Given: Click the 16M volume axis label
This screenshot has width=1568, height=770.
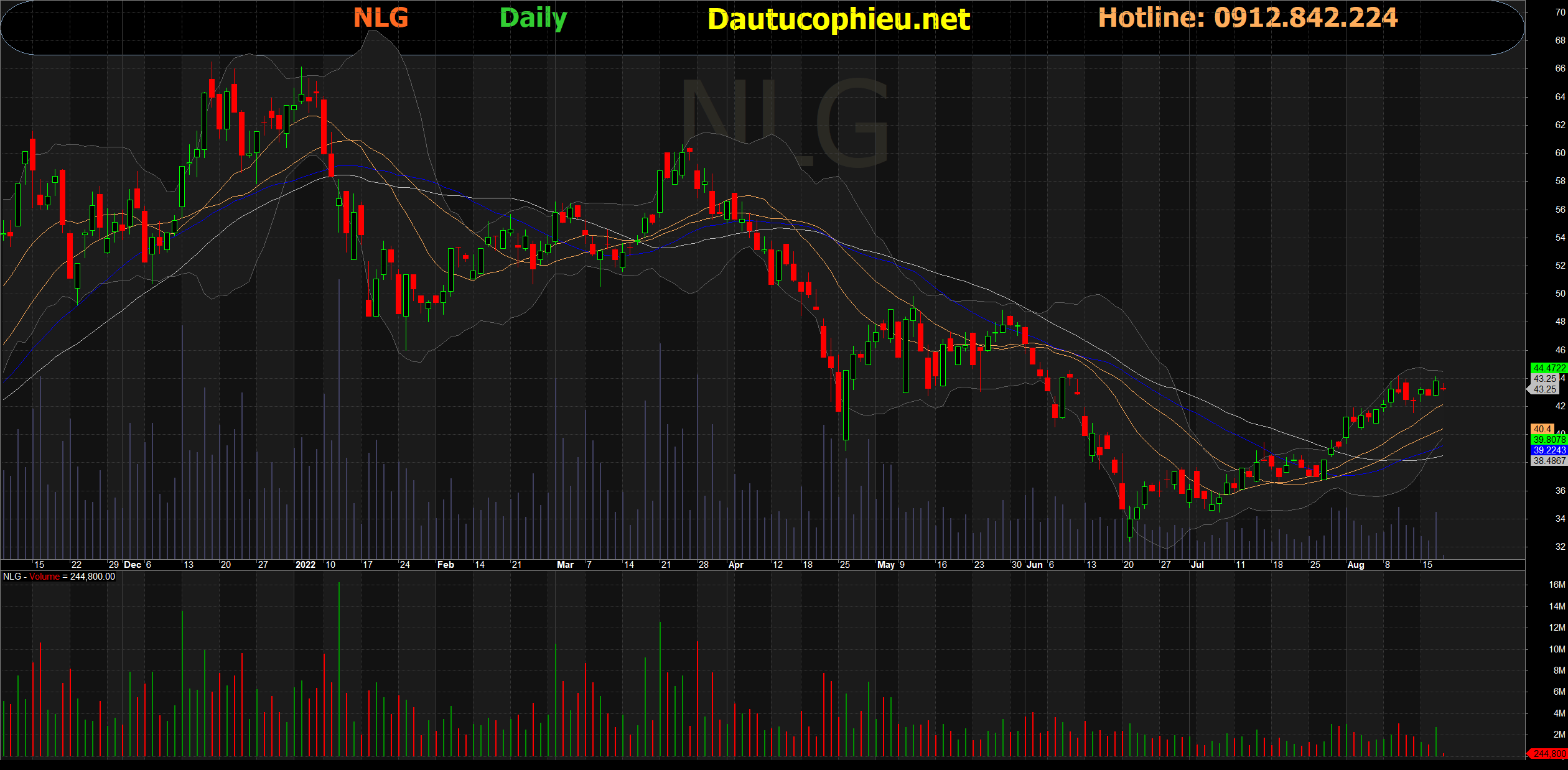Looking at the screenshot, I should point(1556,585).
